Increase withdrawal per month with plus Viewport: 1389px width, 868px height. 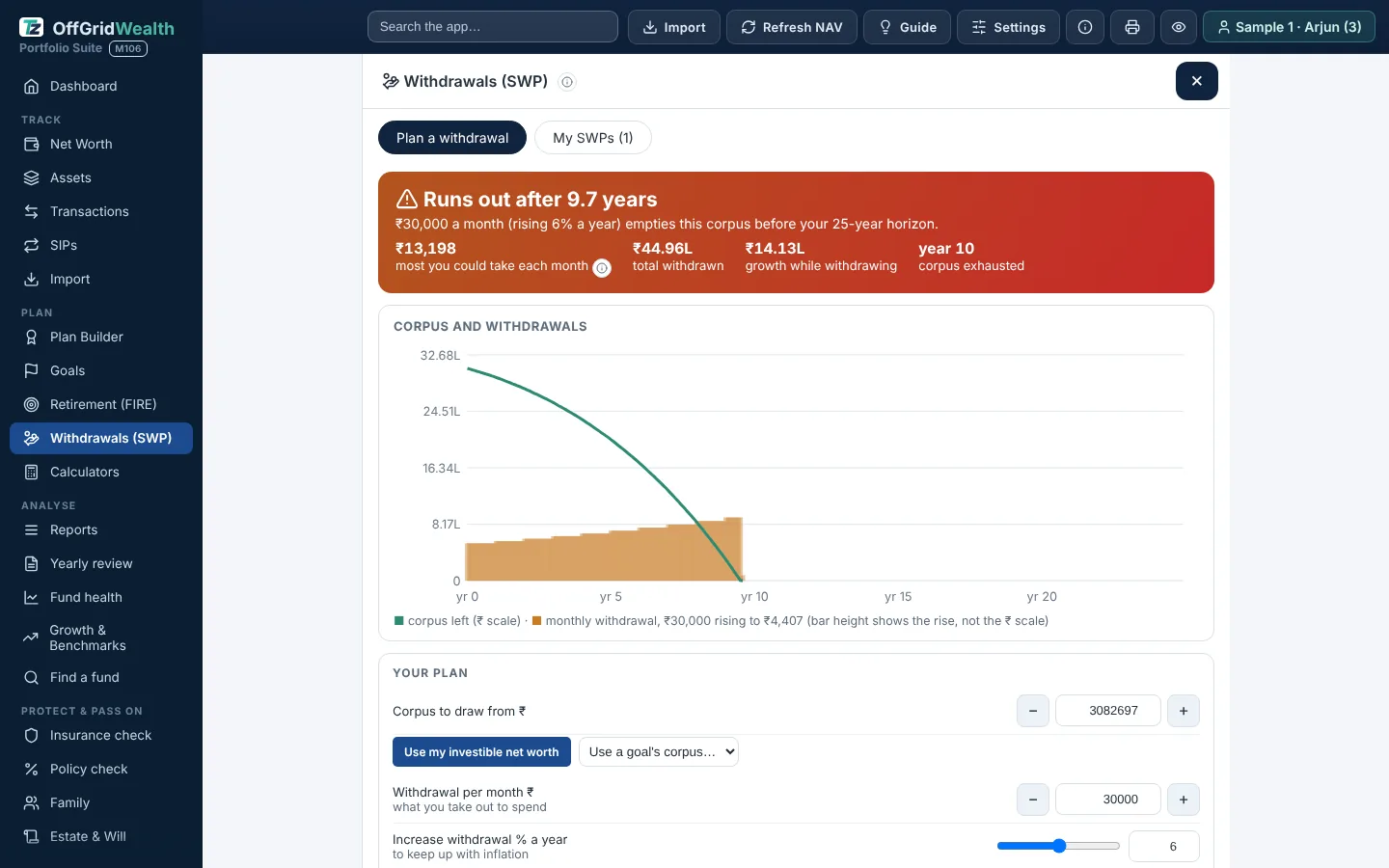pyautogui.click(x=1184, y=800)
